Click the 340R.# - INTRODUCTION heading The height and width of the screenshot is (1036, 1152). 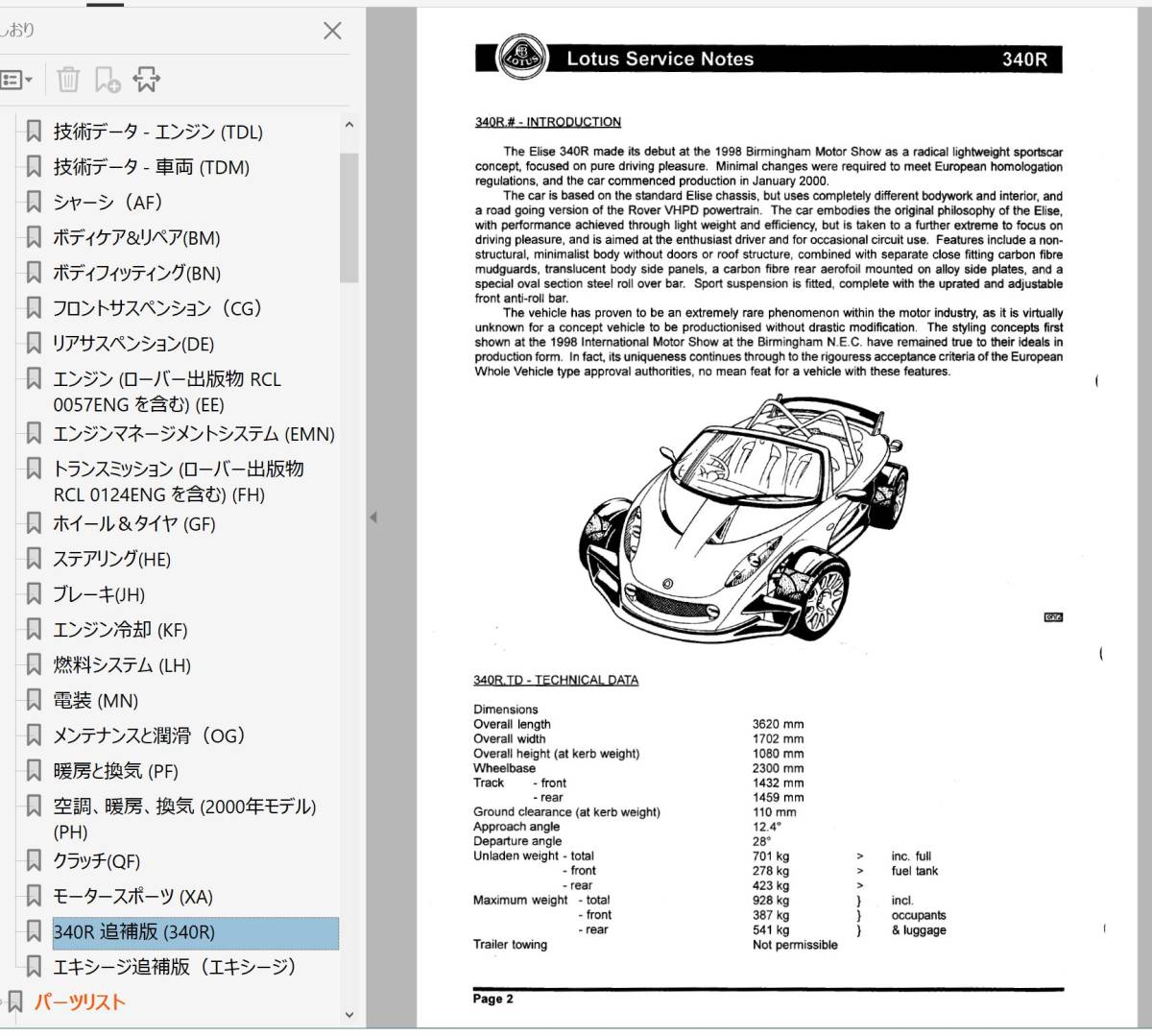tap(548, 122)
